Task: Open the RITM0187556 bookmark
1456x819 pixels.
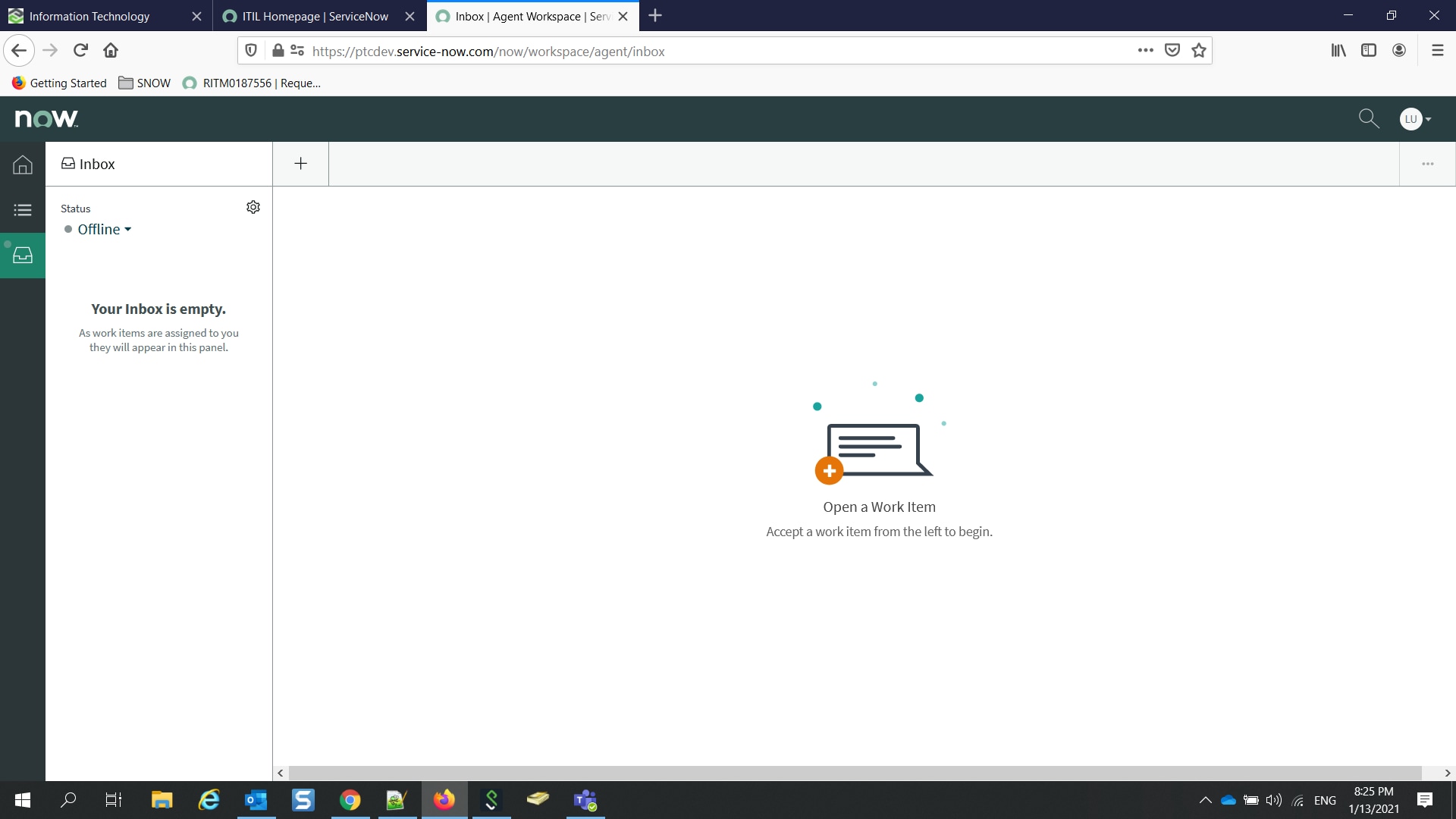Action: [x=252, y=83]
